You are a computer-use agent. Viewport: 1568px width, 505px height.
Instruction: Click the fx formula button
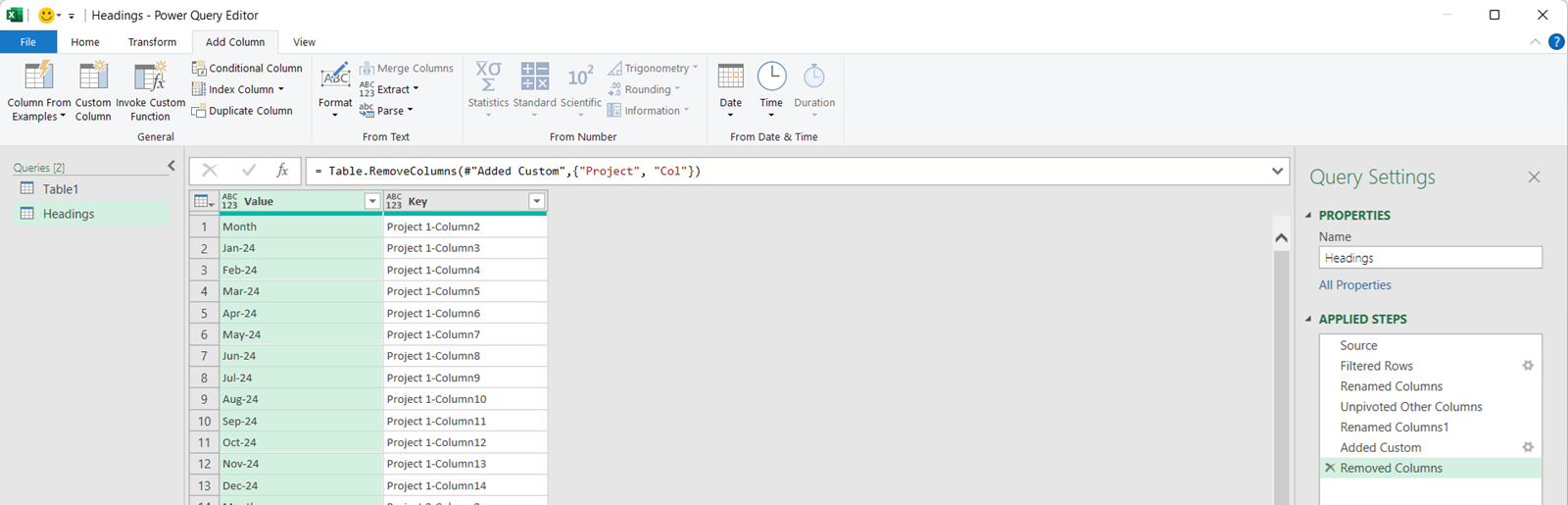coord(282,171)
